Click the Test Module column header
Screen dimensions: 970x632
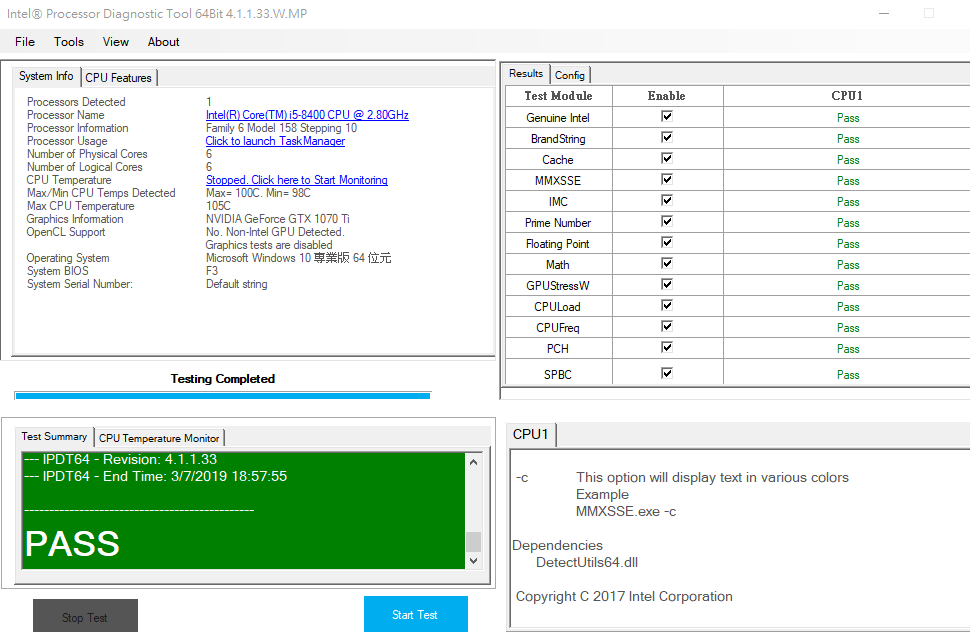pyautogui.click(x=559, y=96)
